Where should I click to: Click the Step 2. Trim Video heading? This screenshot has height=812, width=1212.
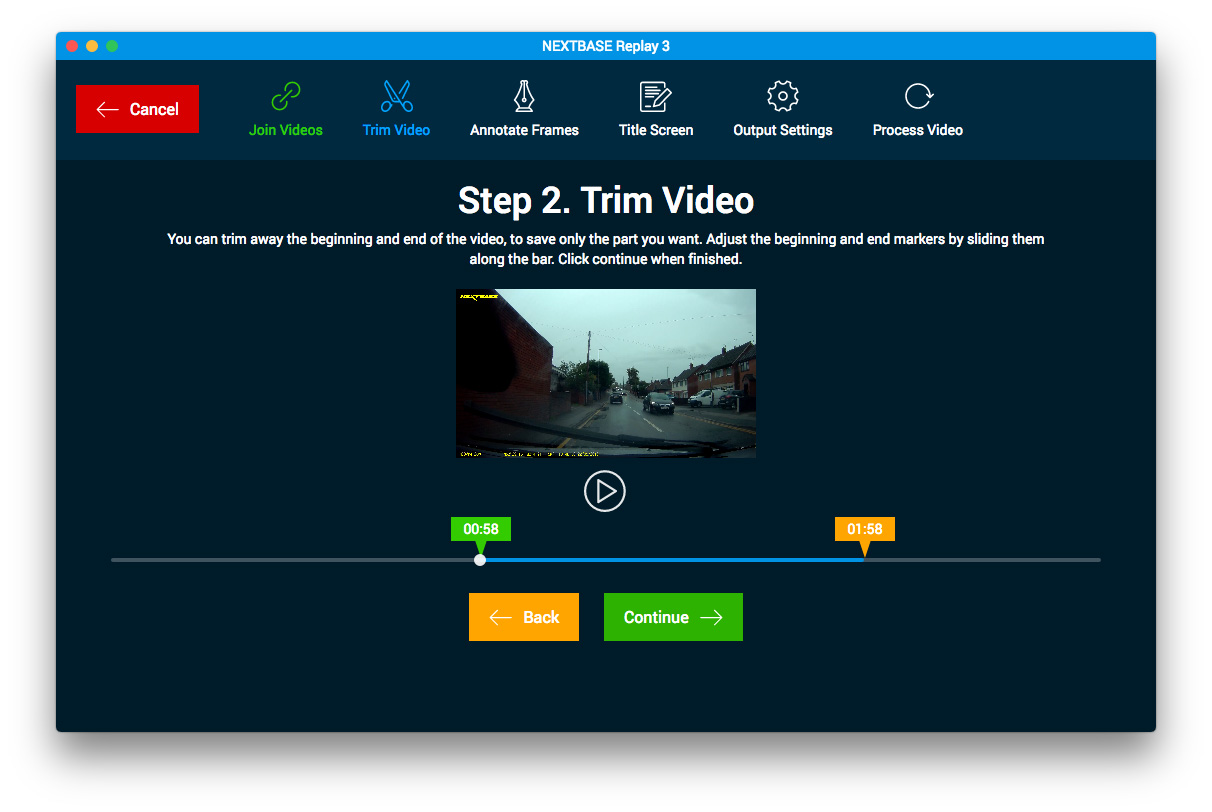point(606,200)
